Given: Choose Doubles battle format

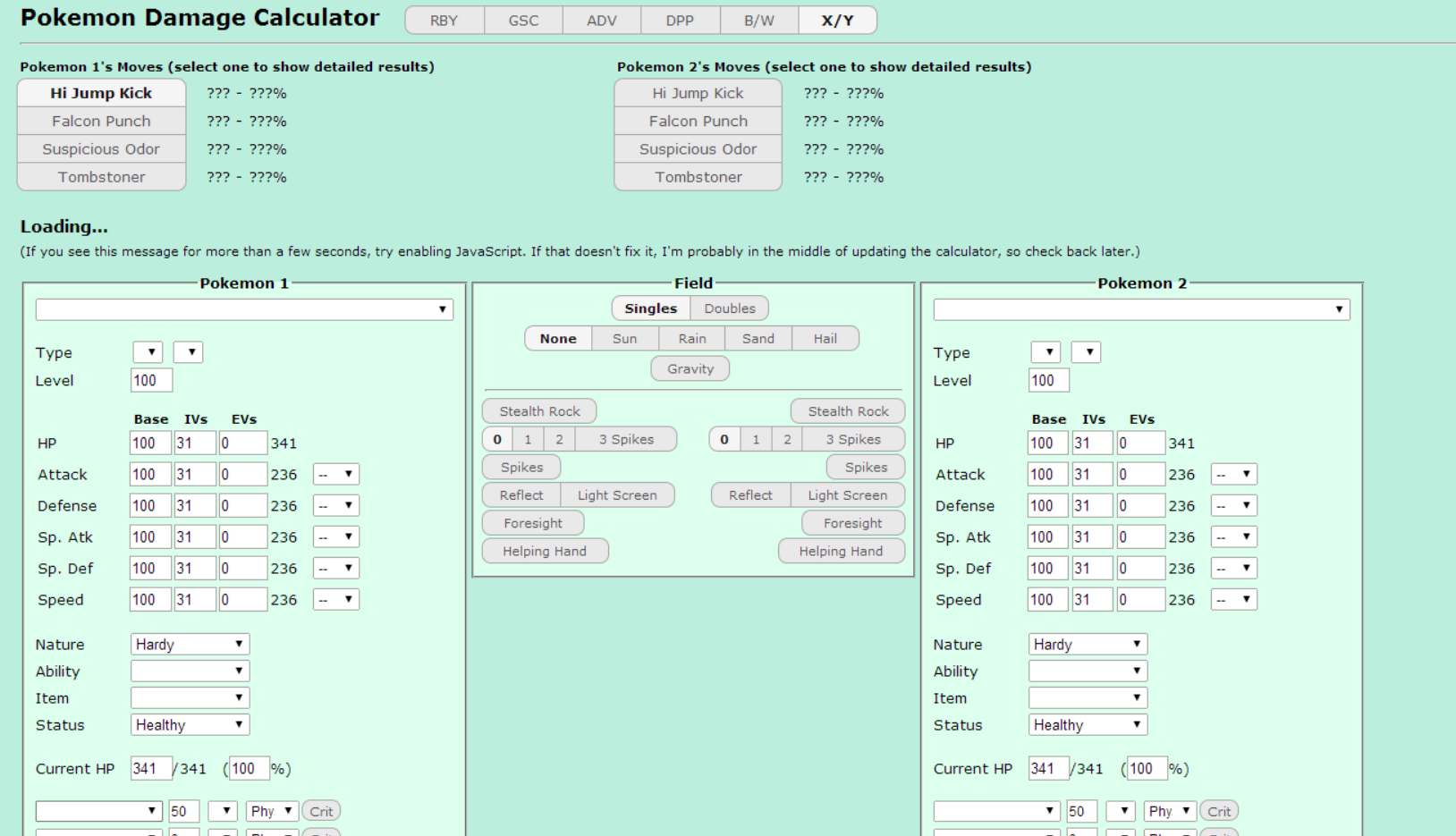Looking at the screenshot, I should (x=730, y=308).
